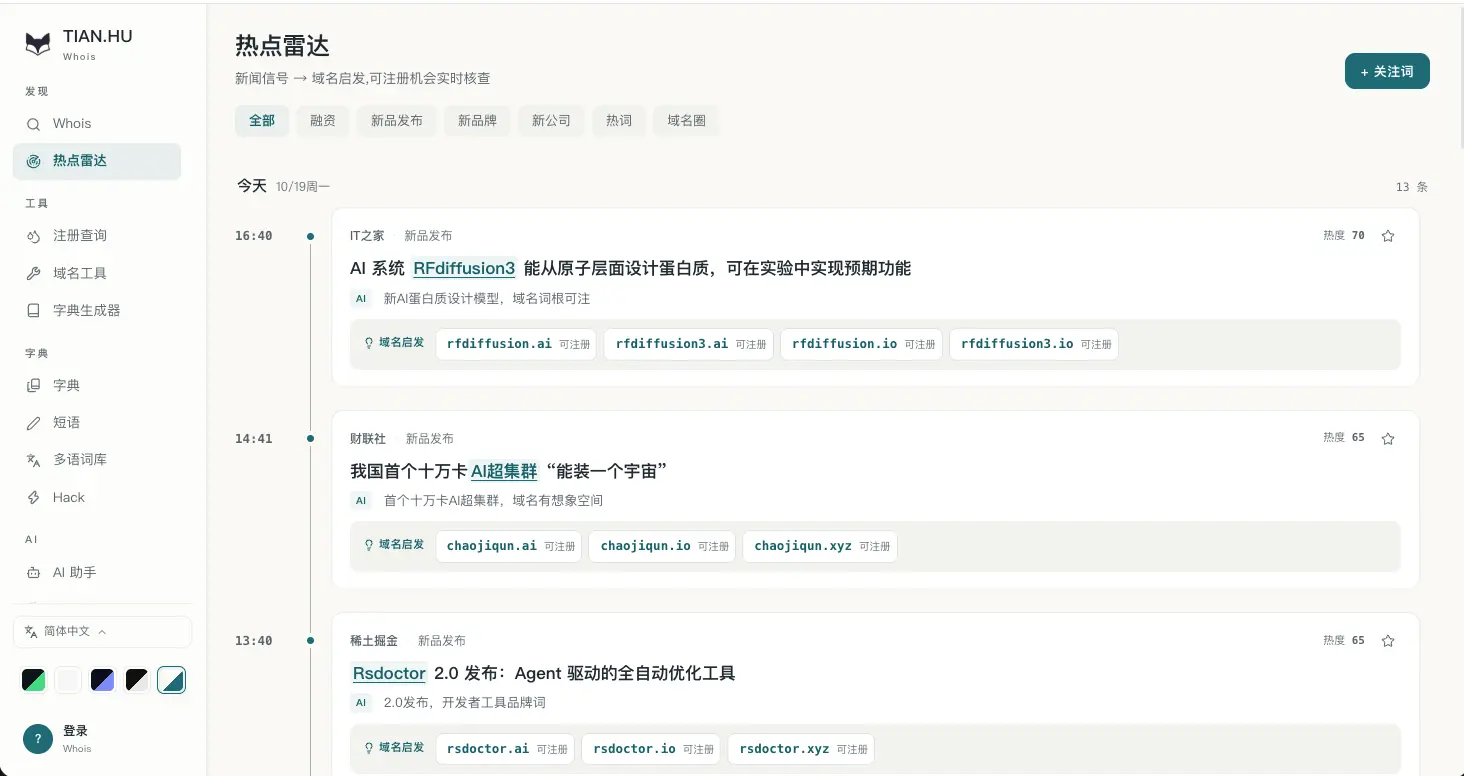Click the IT之家 source label
The image size is (1464, 776).
tap(367, 236)
